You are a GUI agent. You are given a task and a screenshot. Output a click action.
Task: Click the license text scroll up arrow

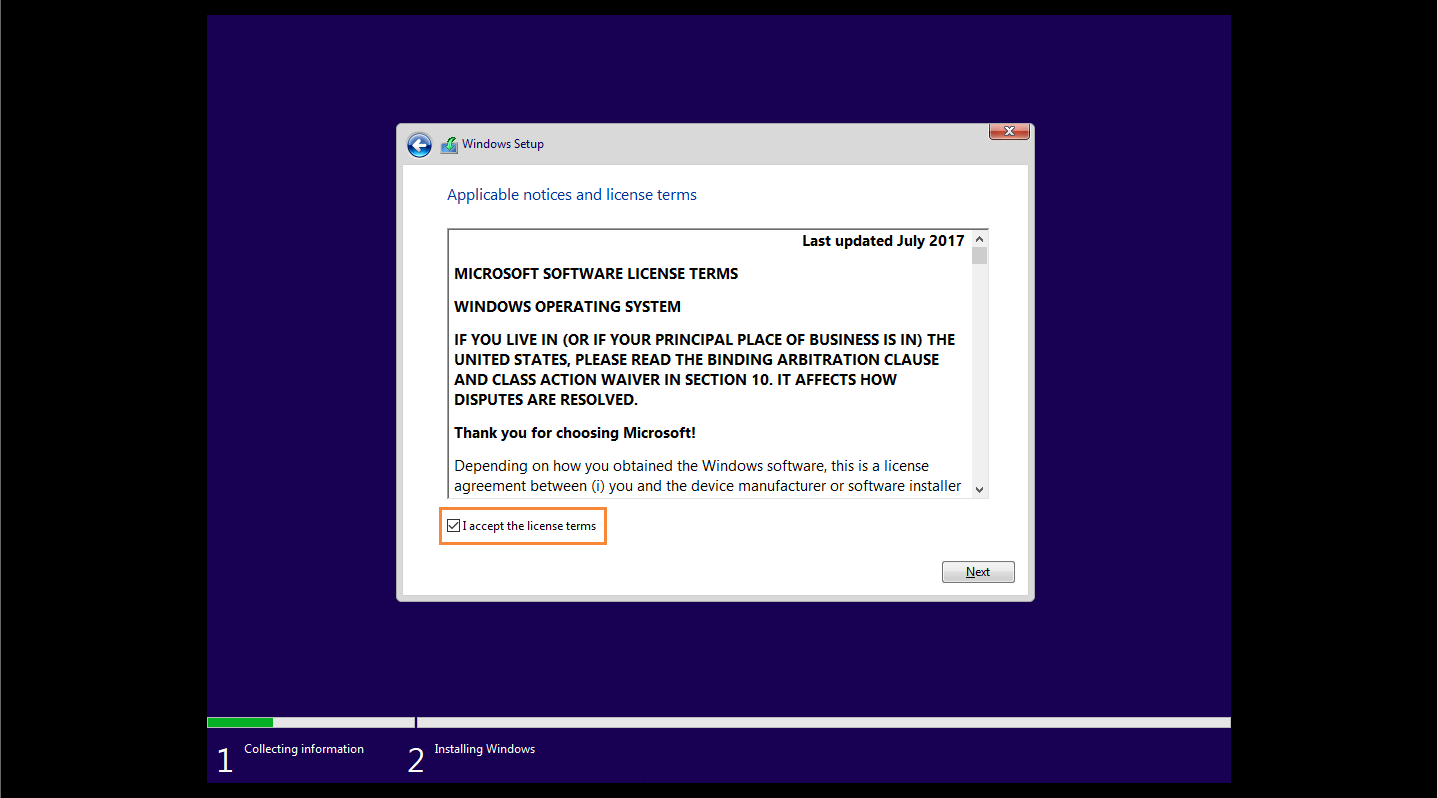pyautogui.click(x=979, y=239)
